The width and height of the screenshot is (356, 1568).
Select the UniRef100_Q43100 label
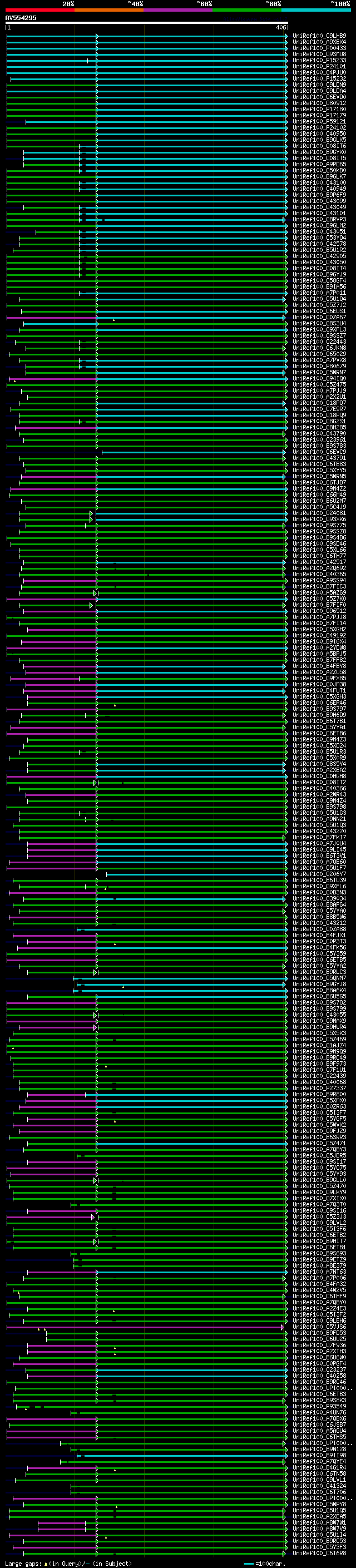click(x=319, y=182)
